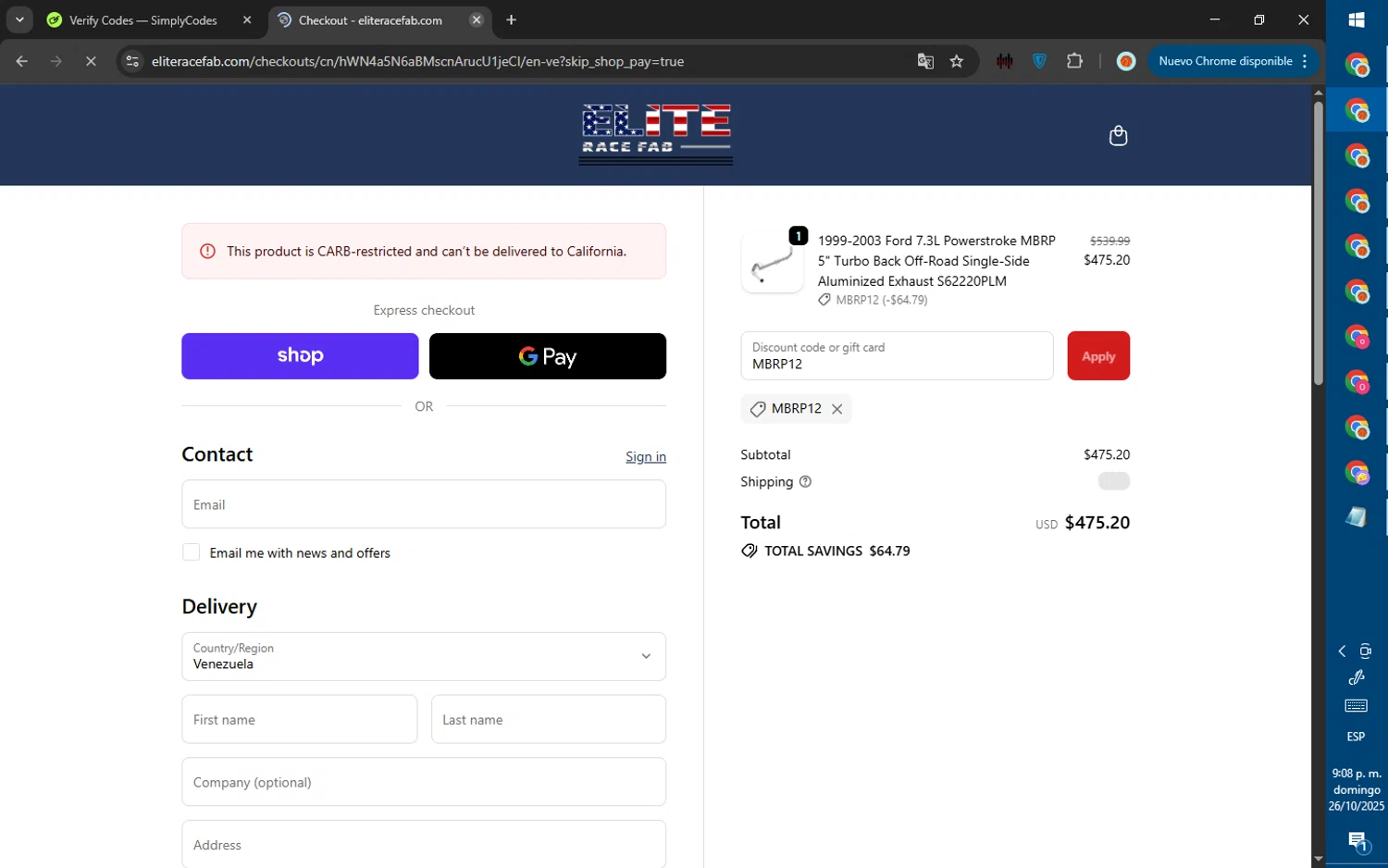Remove the applied MBRP12 discount tag
This screenshot has width=1388, height=868.
(837, 409)
